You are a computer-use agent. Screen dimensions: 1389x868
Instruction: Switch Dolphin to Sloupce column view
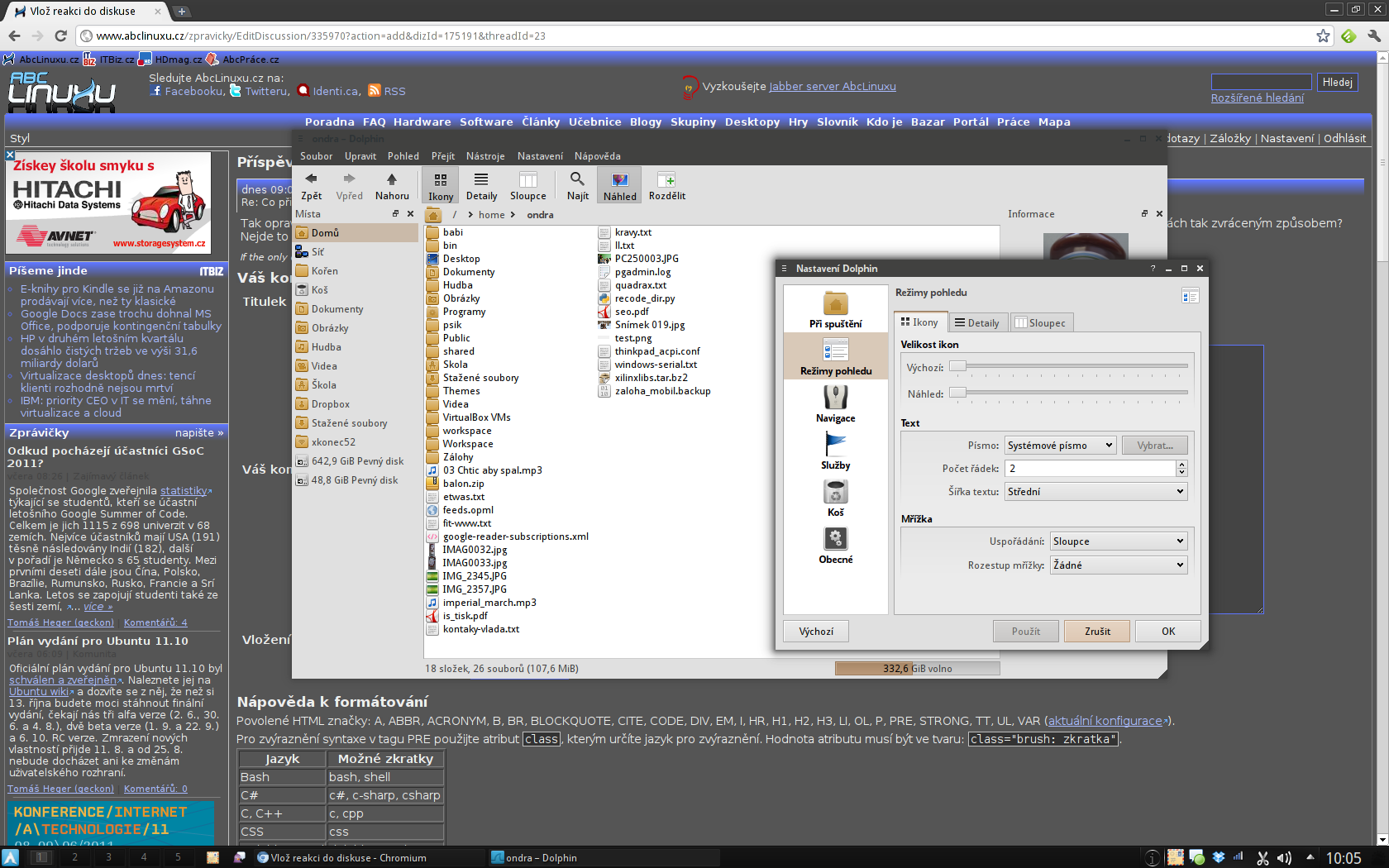click(527, 186)
